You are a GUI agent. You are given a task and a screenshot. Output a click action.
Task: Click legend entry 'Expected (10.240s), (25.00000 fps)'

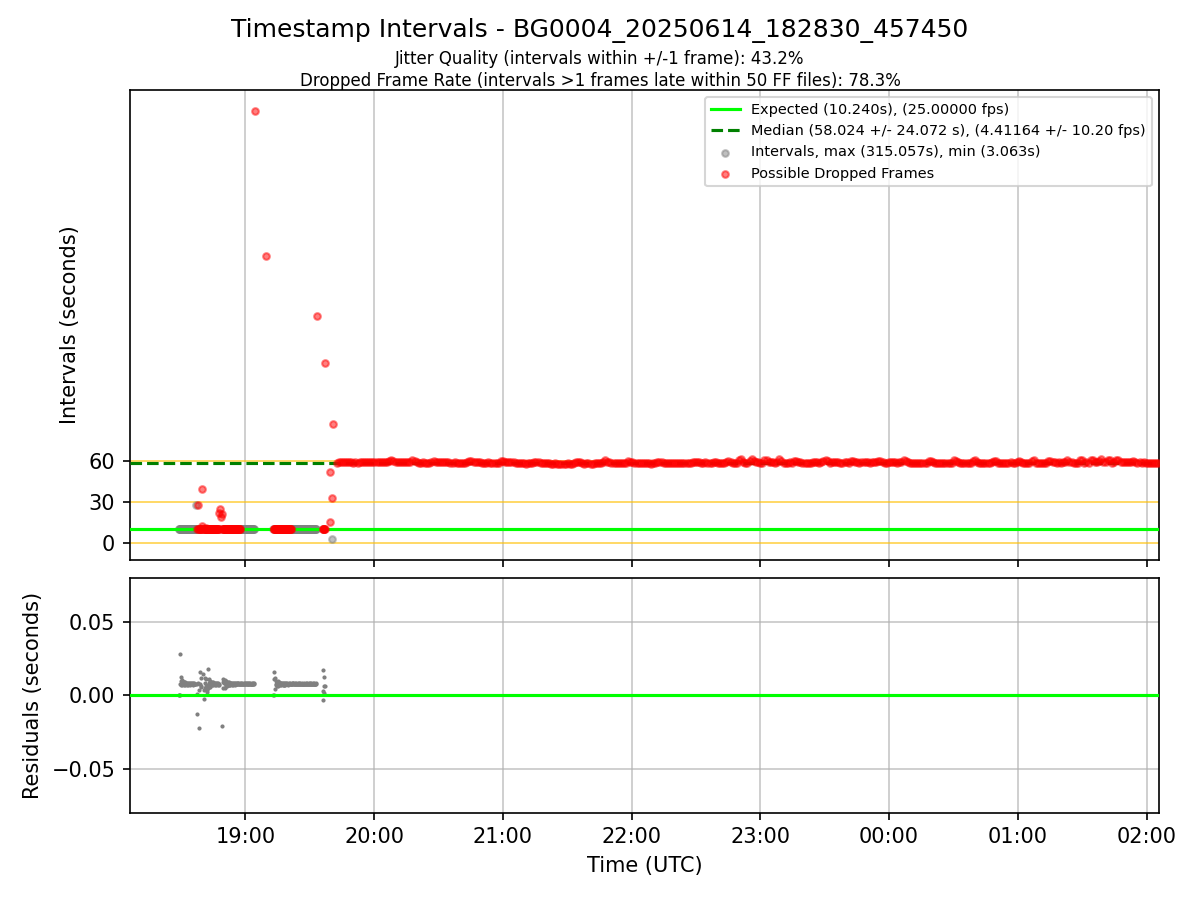[x=880, y=109]
